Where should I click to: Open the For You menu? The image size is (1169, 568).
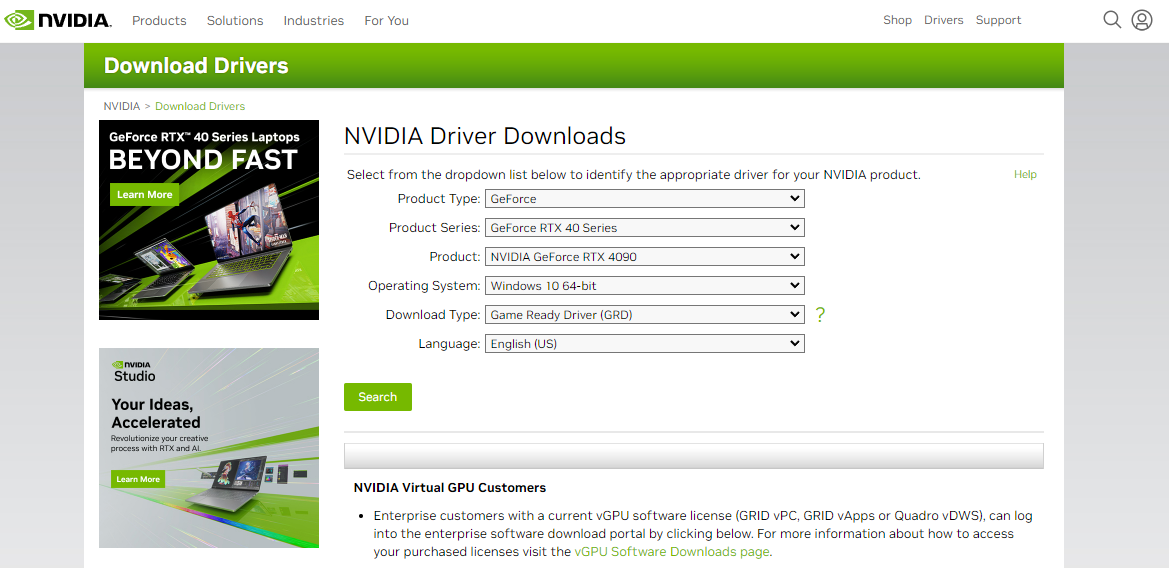[386, 21]
